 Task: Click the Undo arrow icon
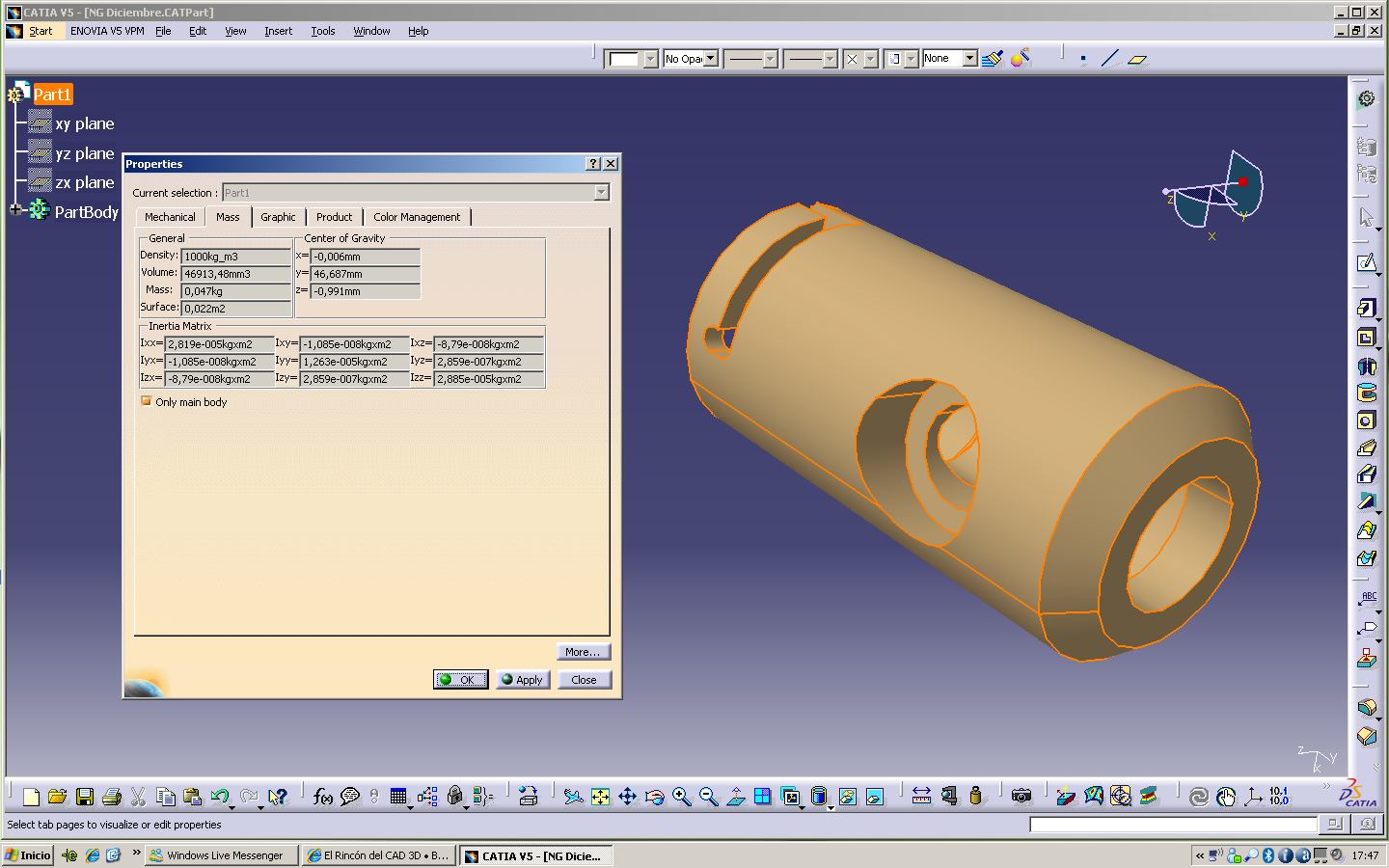tap(220, 797)
